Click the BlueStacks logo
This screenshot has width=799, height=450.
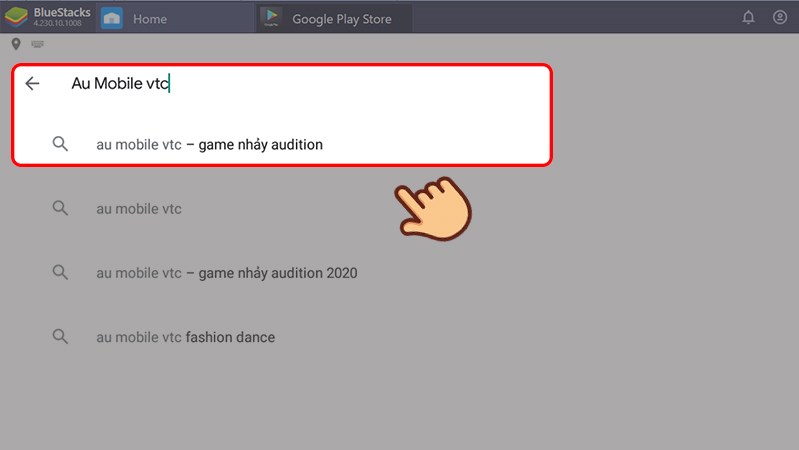point(16,17)
